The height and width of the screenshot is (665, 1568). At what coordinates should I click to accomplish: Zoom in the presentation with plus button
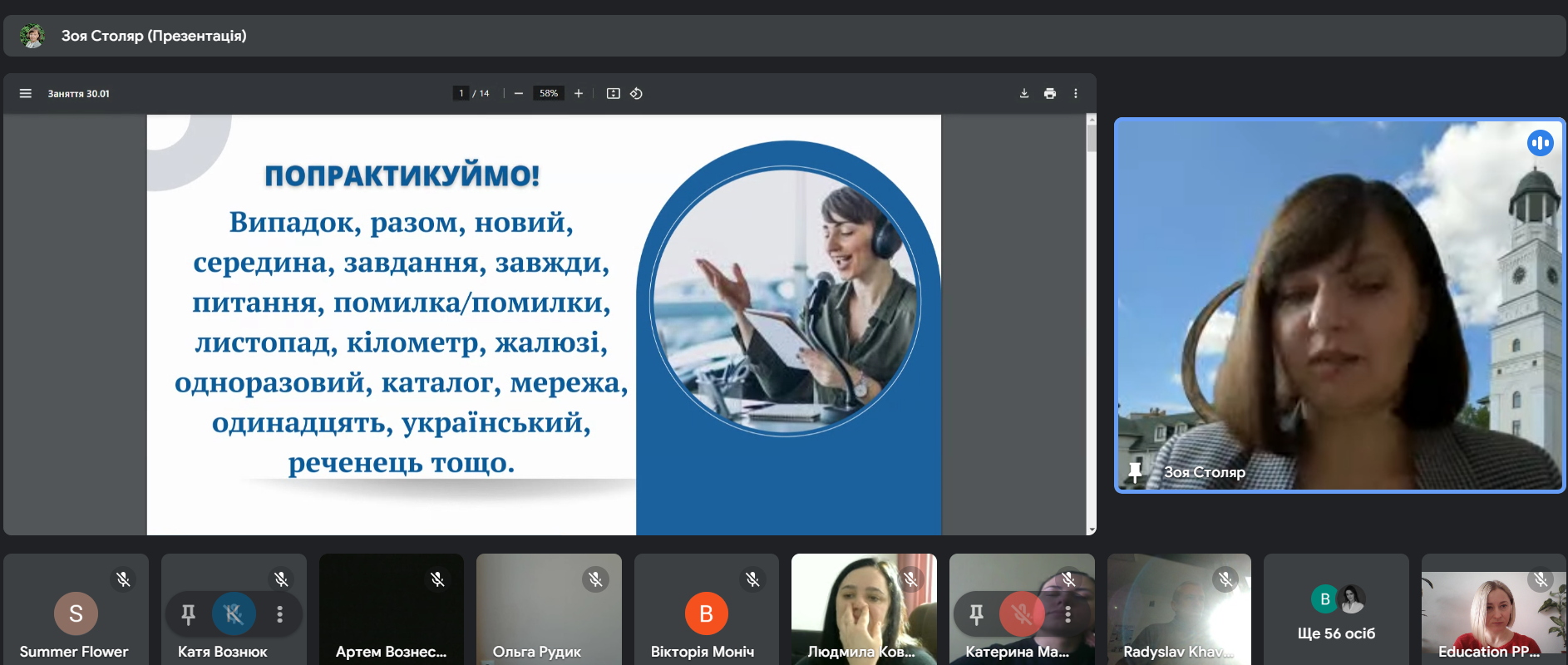tap(579, 94)
